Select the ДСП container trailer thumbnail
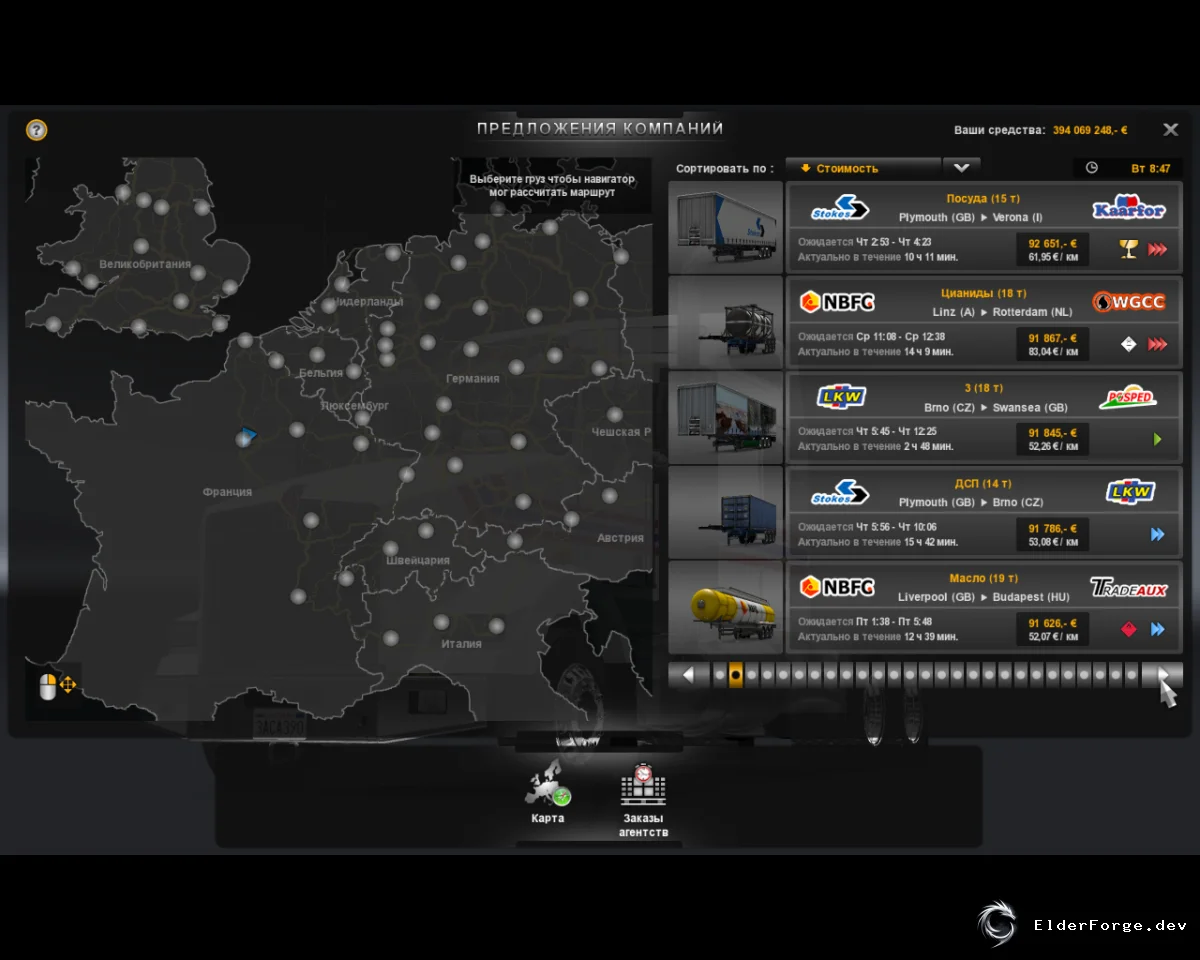 coord(726,512)
